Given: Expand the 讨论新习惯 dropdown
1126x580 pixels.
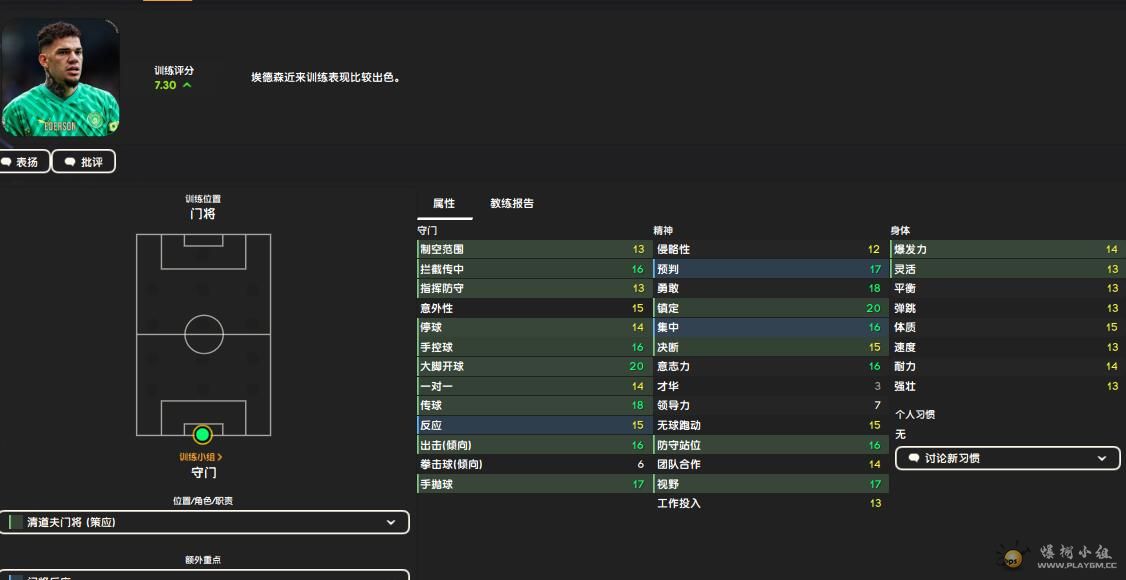Looking at the screenshot, I should click(x=1102, y=459).
